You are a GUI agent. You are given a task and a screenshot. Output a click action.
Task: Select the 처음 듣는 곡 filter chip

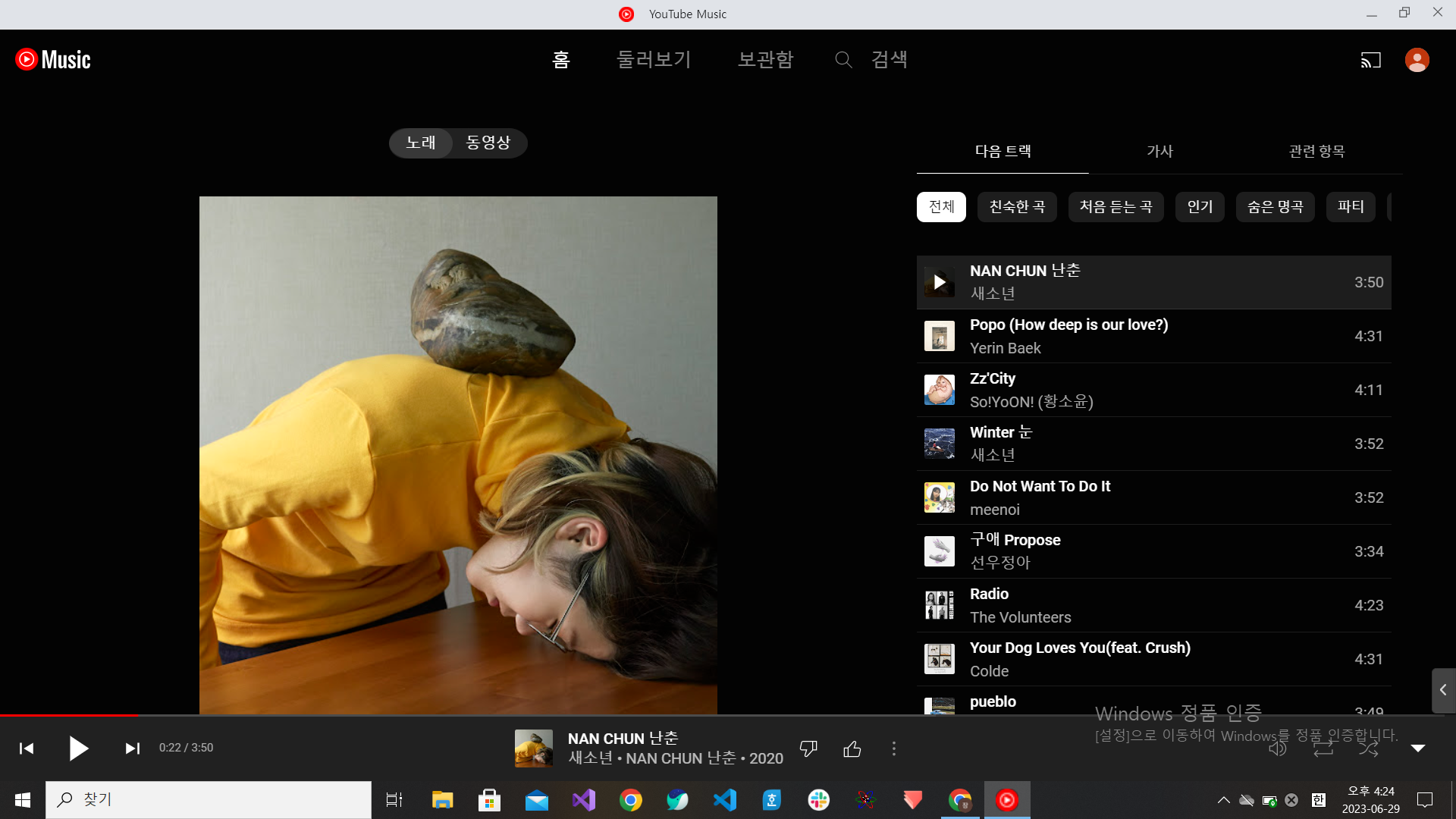pos(1116,207)
